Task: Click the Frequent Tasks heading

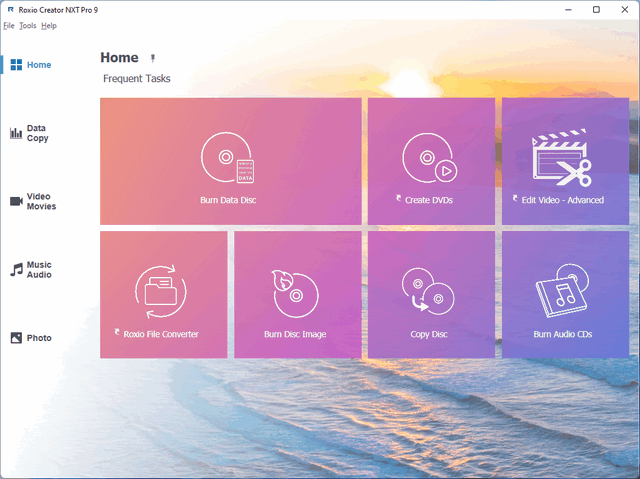Action: tap(137, 78)
